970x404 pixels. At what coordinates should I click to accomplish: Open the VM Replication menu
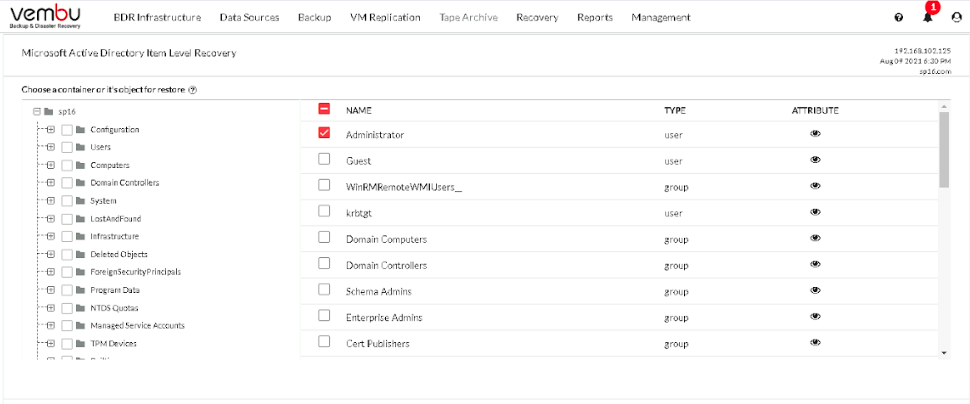point(385,17)
